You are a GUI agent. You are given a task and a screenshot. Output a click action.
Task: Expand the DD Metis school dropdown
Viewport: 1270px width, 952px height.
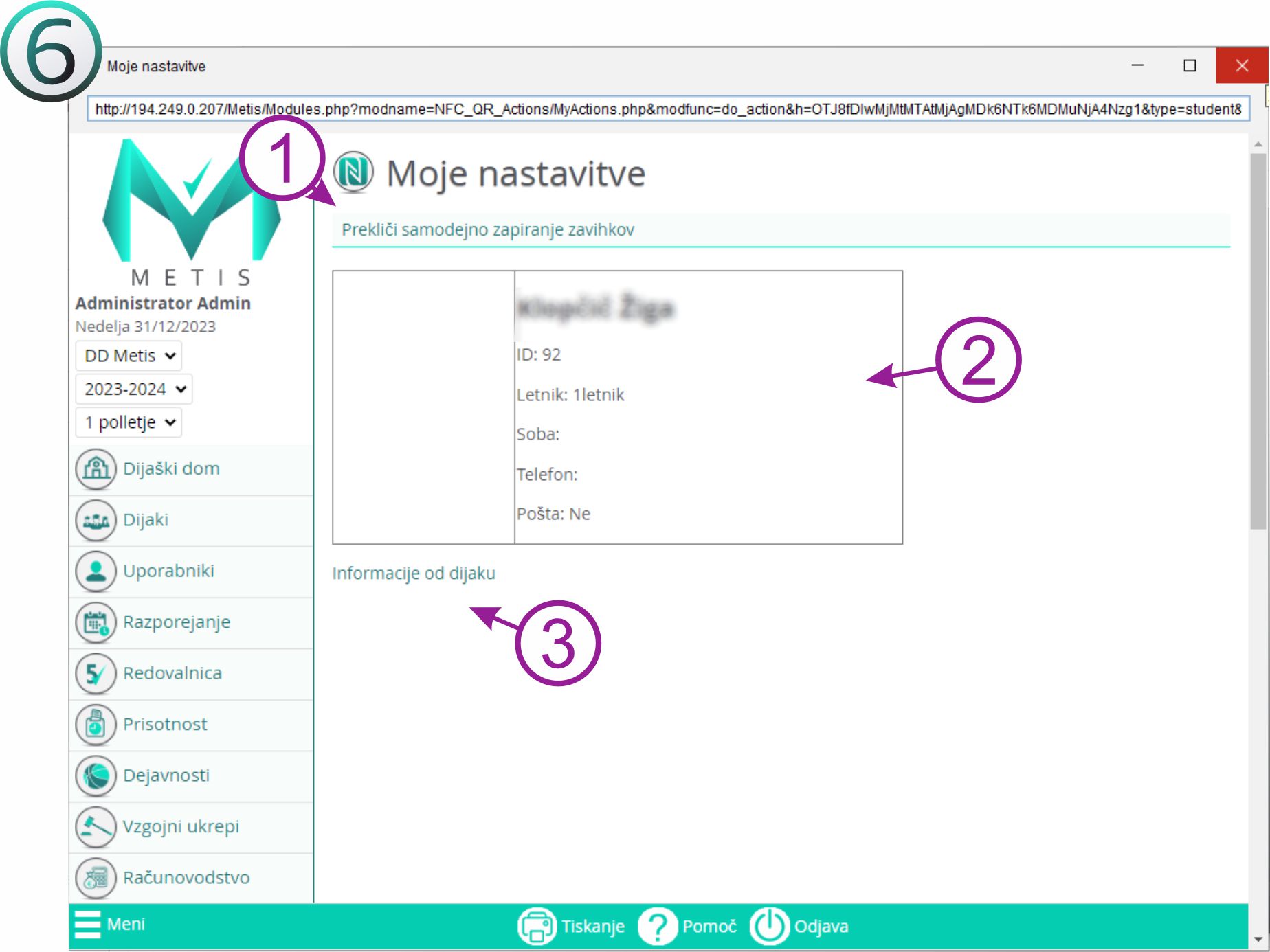pyautogui.click(x=129, y=356)
